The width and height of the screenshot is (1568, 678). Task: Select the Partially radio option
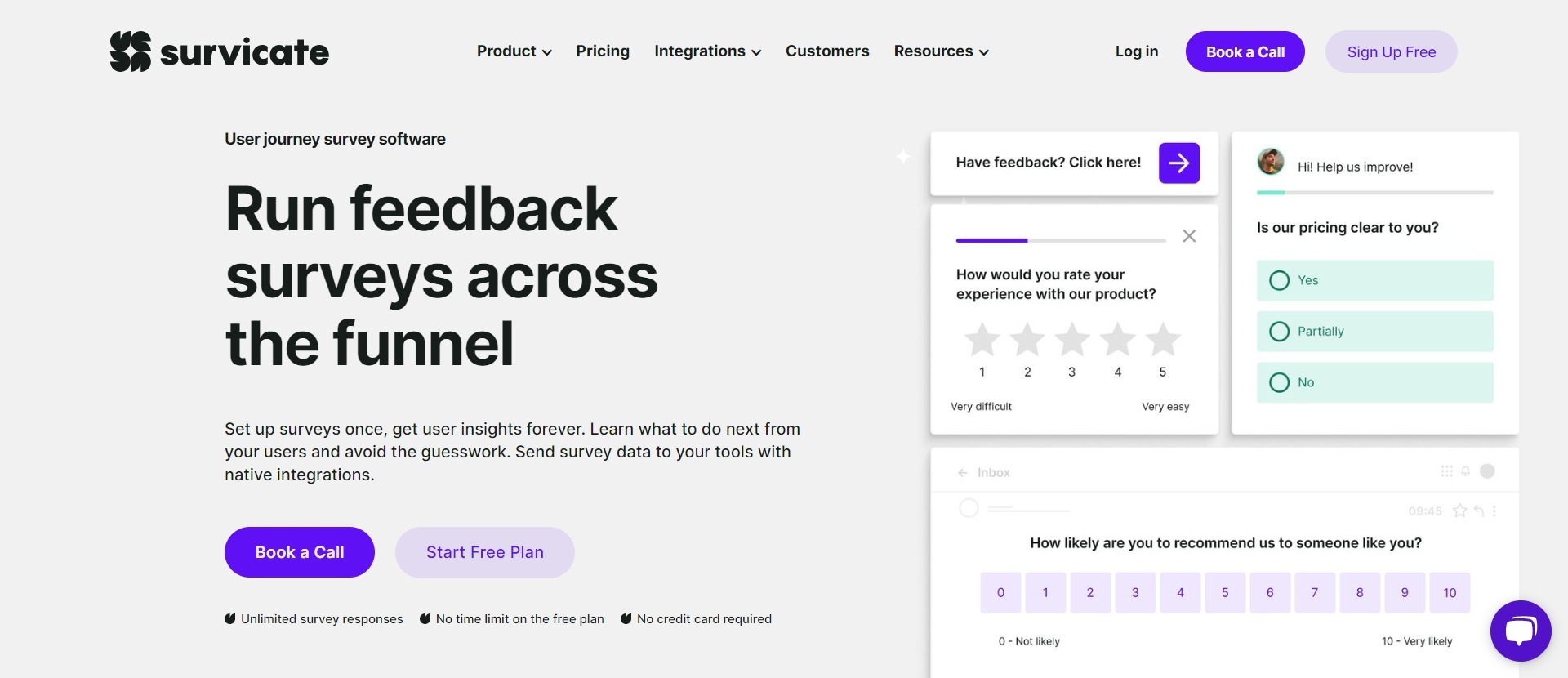[x=1280, y=332]
